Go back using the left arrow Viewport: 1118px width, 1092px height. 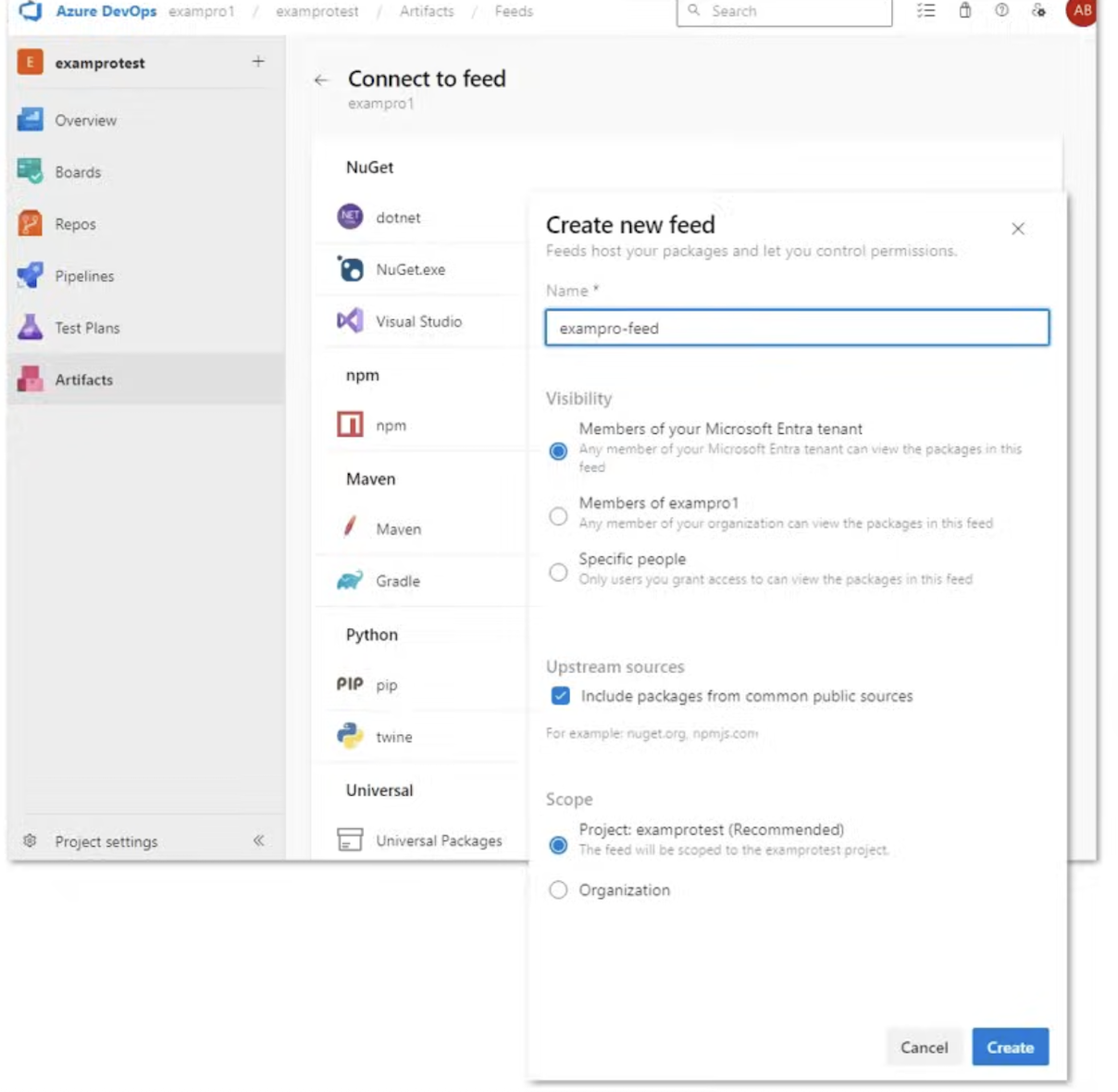[321, 81]
